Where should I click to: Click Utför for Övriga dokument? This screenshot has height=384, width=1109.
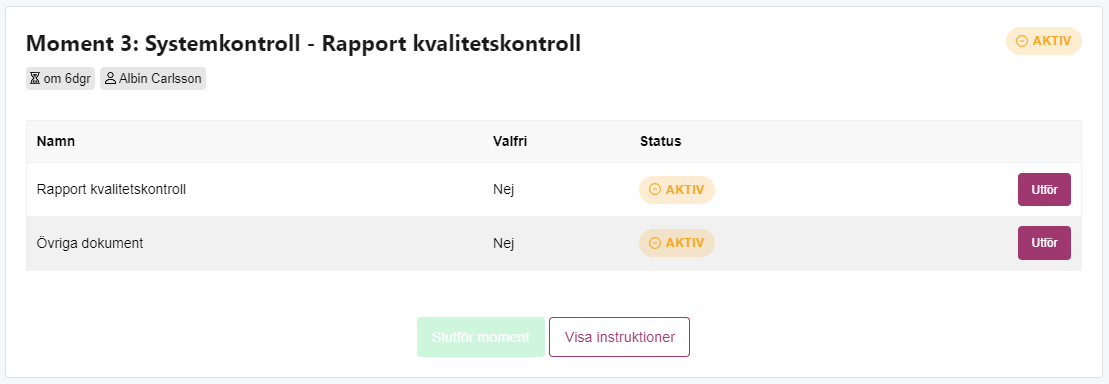(x=1044, y=243)
